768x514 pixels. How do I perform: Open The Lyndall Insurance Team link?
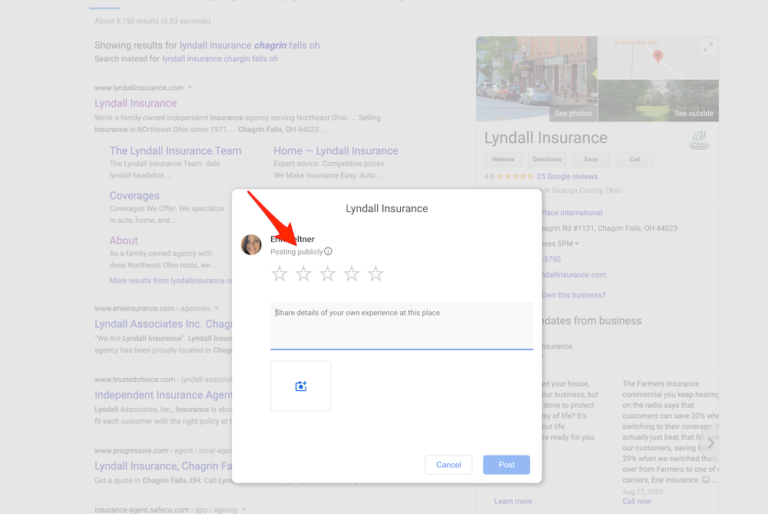[175, 151]
